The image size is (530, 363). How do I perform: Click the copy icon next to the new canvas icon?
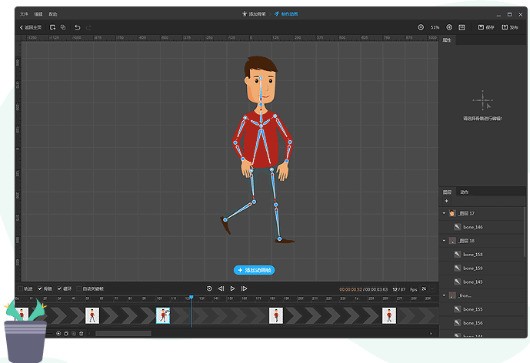tap(63, 27)
